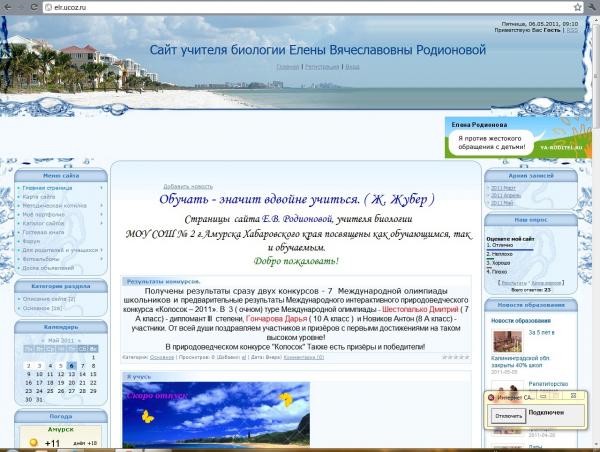The width and height of the screenshot is (600, 452).
Task: Expand submenu arrow beside Каталог сайтов
Action: tap(101, 223)
